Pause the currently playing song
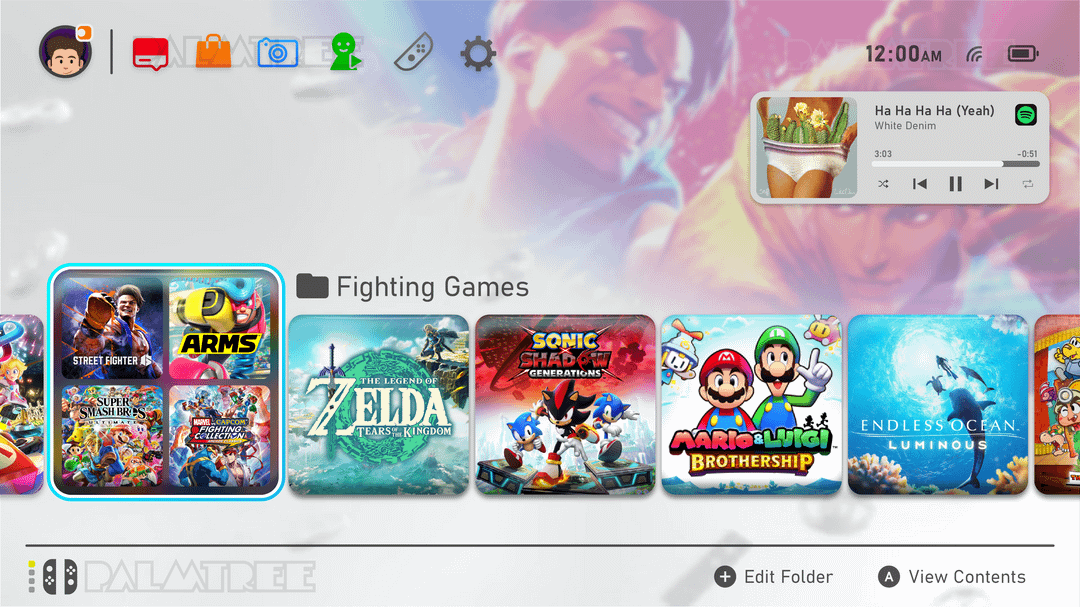 coord(955,184)
